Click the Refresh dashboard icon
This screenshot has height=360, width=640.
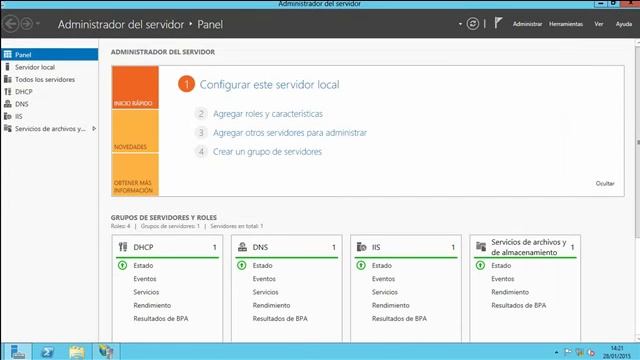(x=473, y=24)
